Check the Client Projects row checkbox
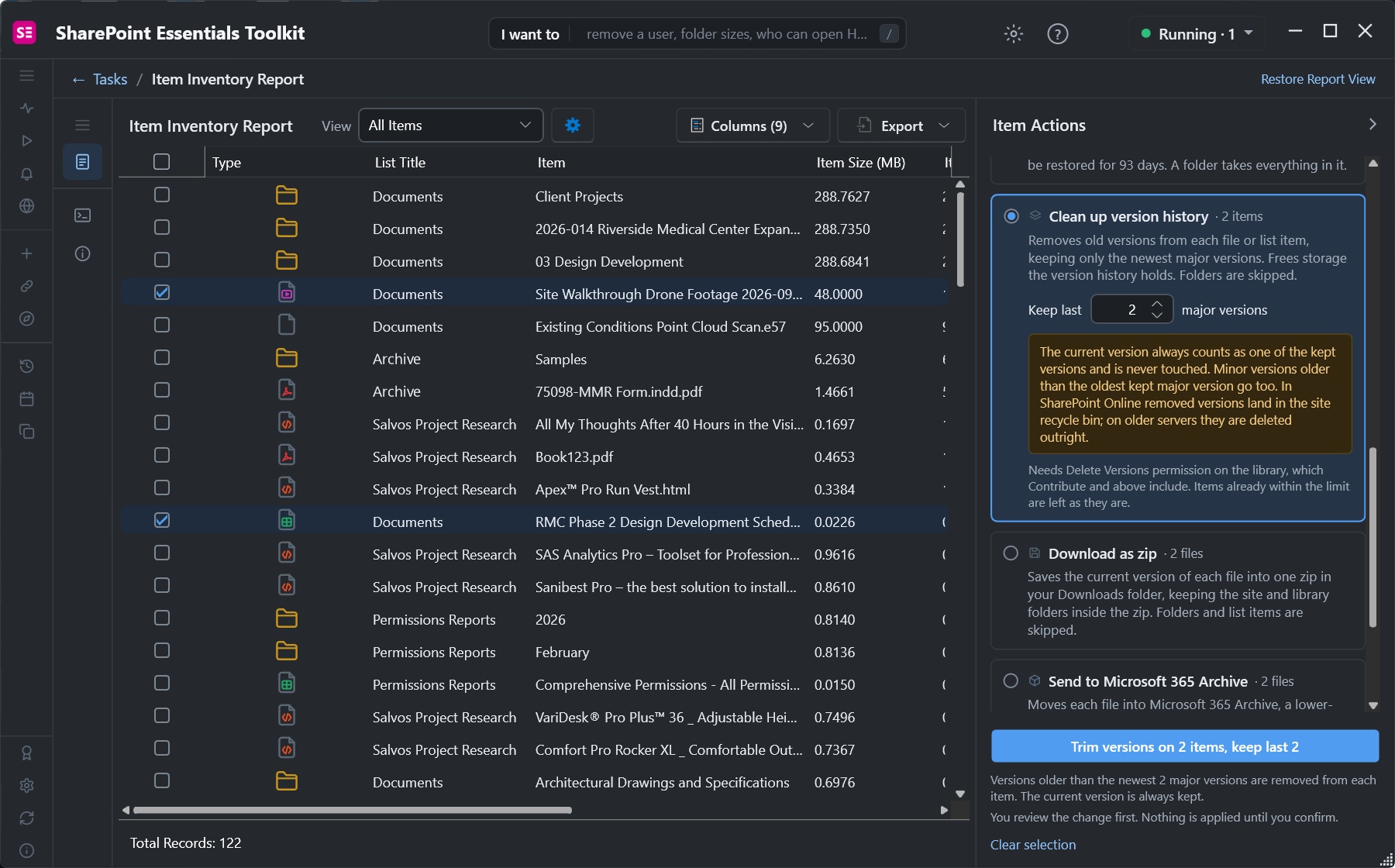The image size is (1395, 868). click(161, 195)
